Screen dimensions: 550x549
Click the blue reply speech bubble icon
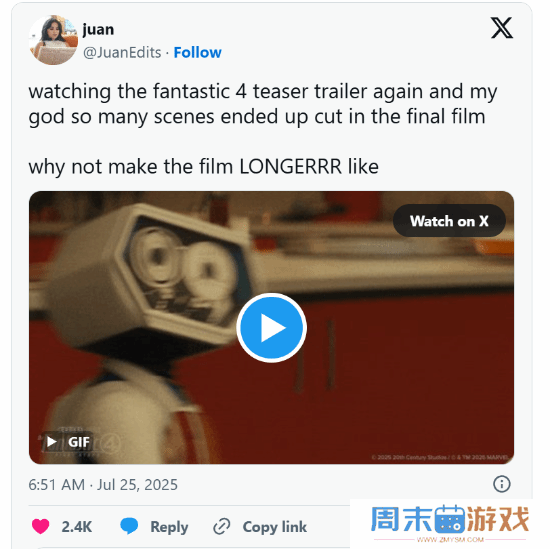click(x=129, y=526)
